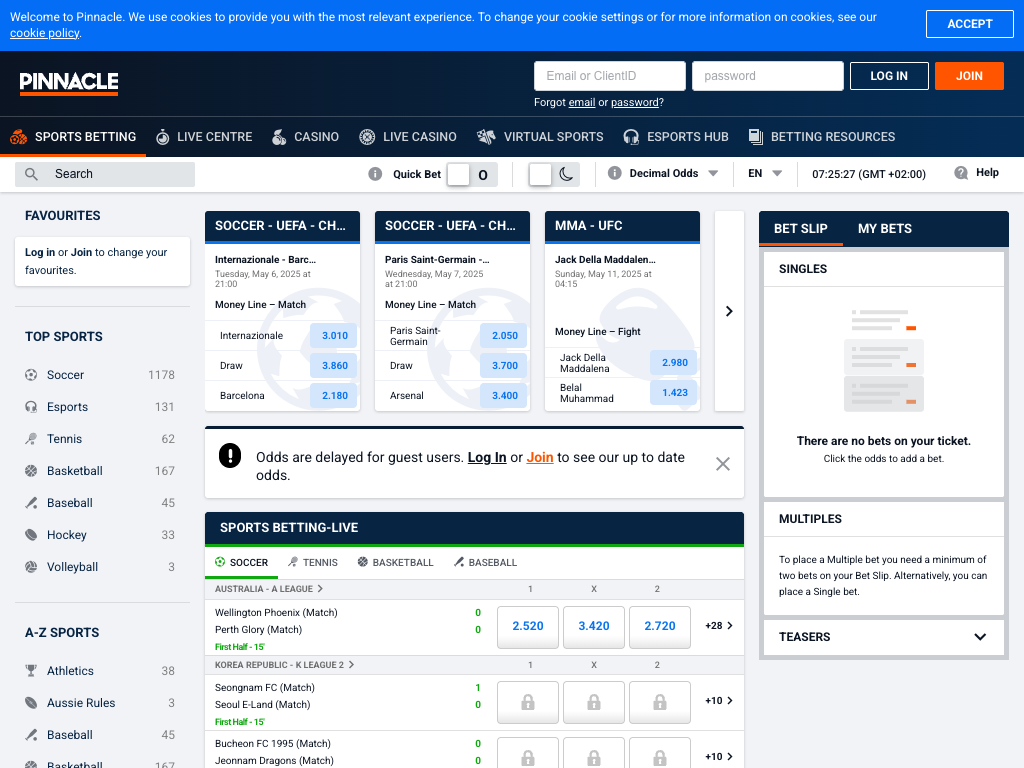
Task: Click the Esports headset icon in sidebar
Action: point(31,407)
